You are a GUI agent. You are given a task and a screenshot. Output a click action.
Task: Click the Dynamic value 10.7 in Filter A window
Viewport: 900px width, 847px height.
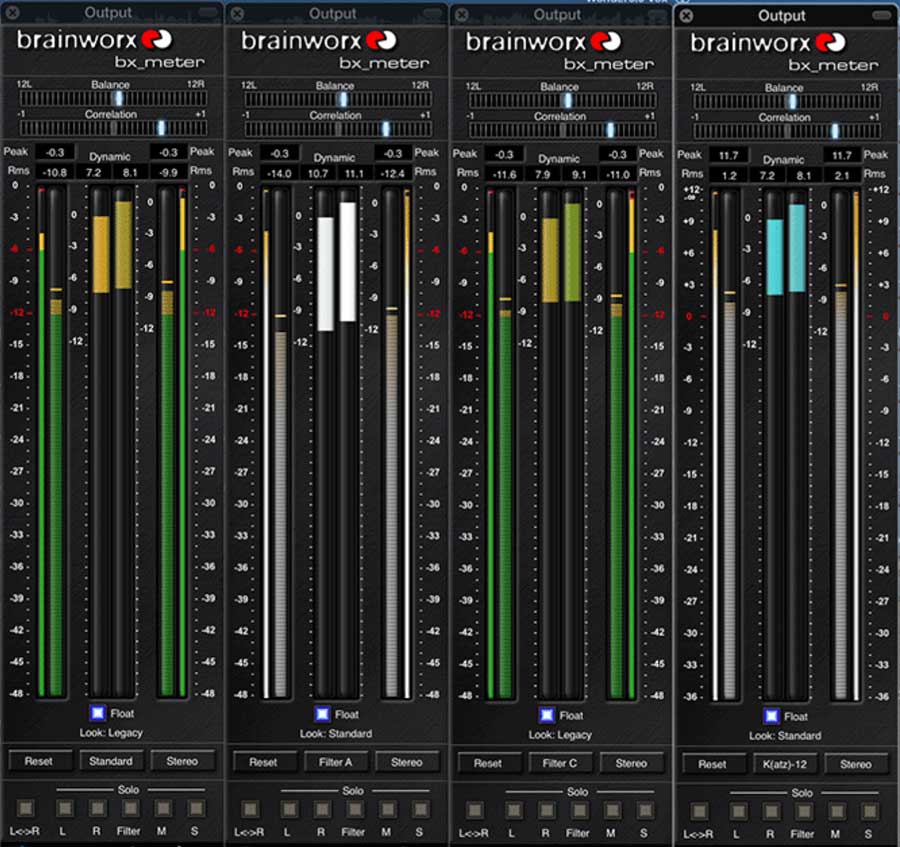(317, 173)
